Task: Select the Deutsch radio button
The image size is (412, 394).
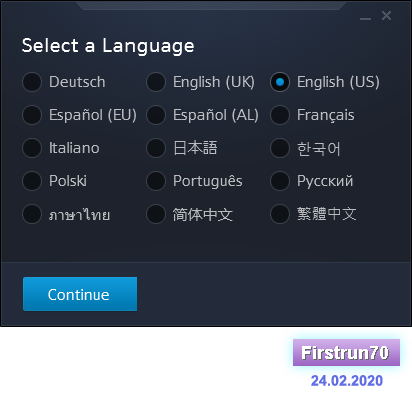Action: (x=32, y=82)
